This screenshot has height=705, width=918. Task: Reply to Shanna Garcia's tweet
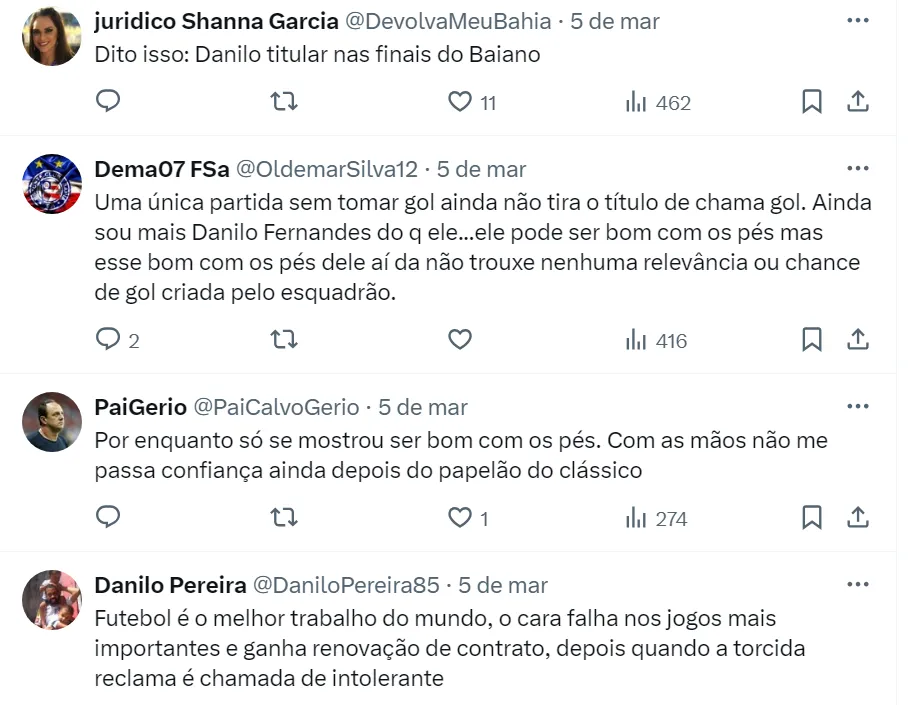[108, 102]
